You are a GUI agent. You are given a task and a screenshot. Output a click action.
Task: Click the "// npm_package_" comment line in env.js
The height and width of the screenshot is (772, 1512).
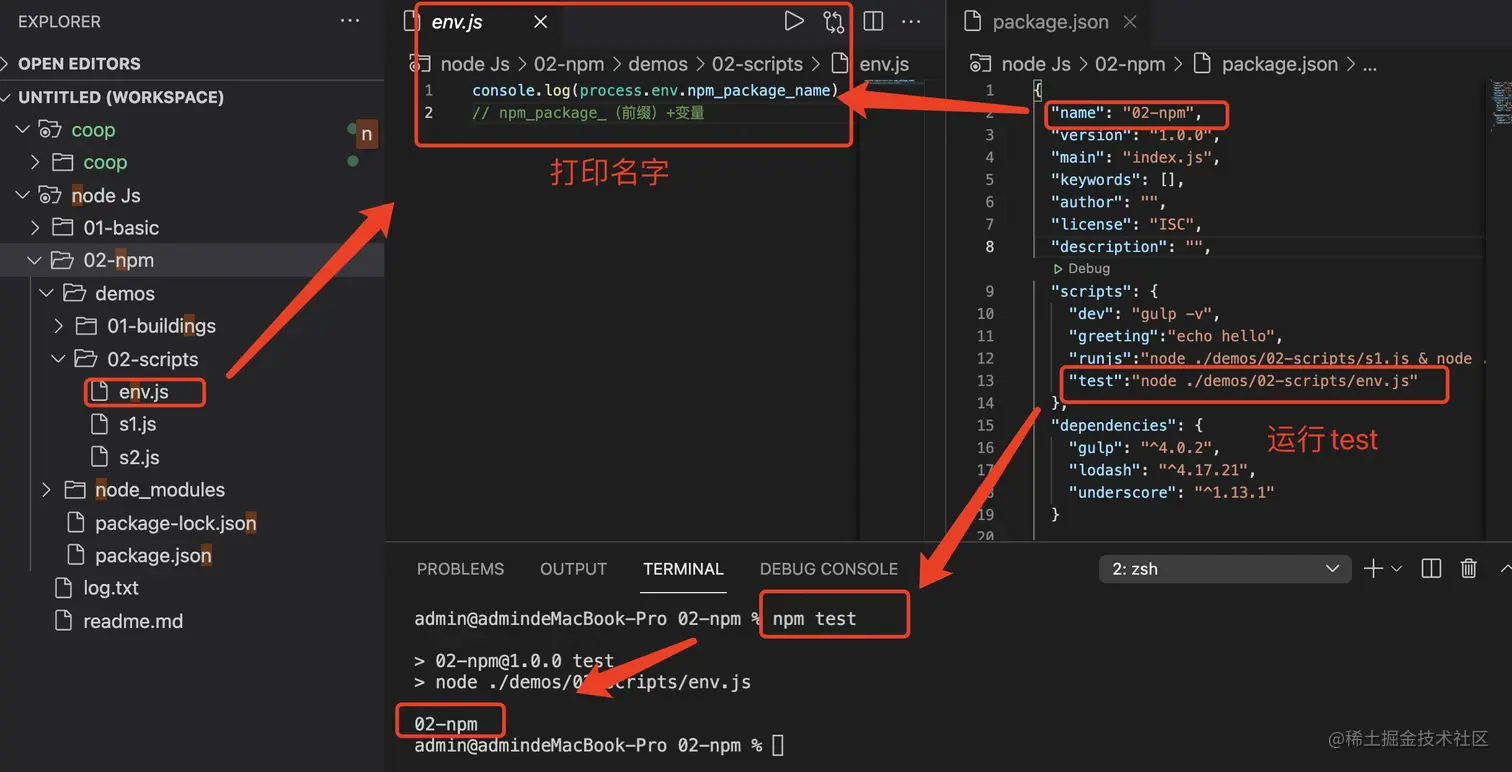[x=588, y=113]
